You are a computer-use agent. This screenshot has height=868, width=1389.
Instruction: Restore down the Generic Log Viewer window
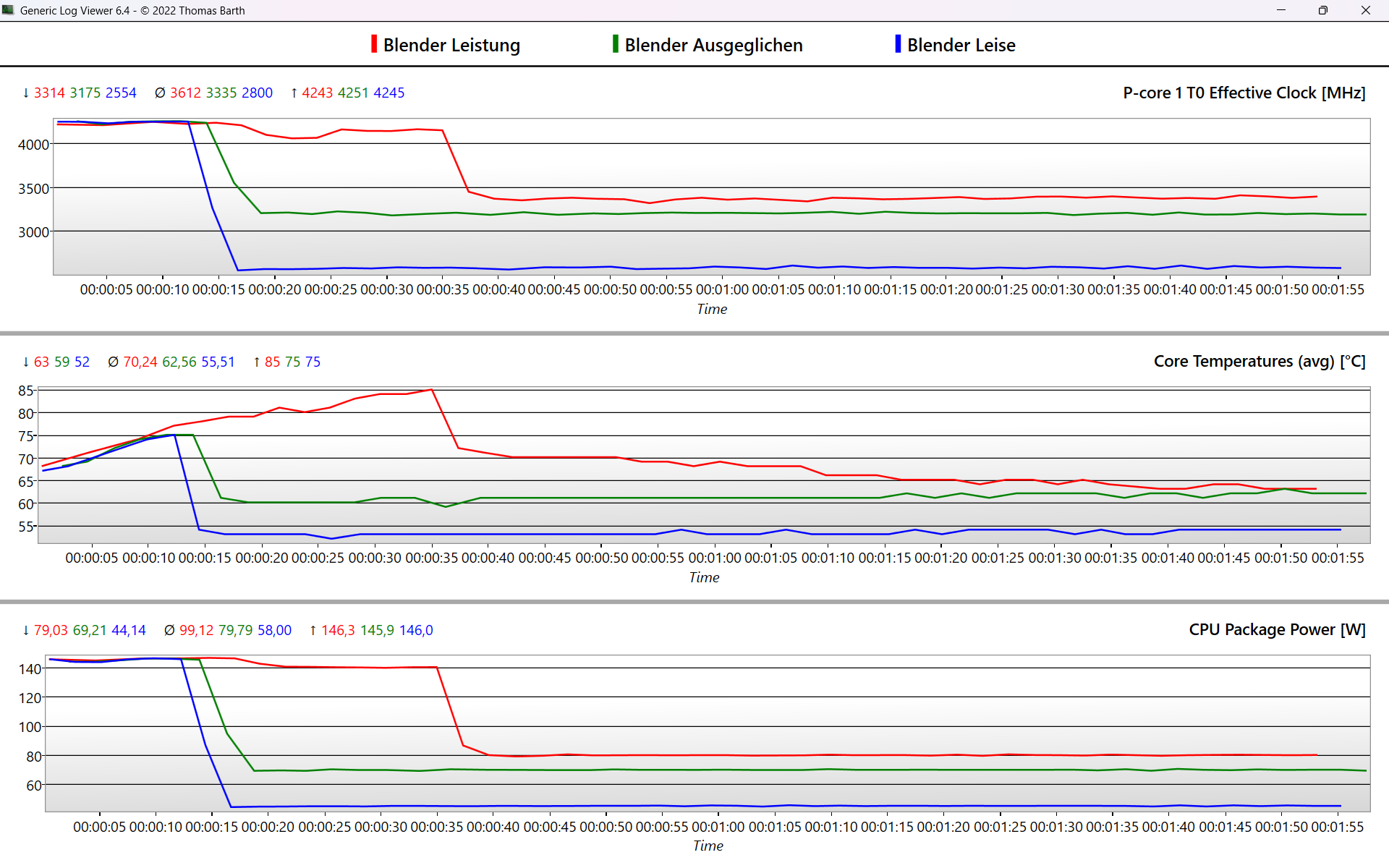[1323, 10]
